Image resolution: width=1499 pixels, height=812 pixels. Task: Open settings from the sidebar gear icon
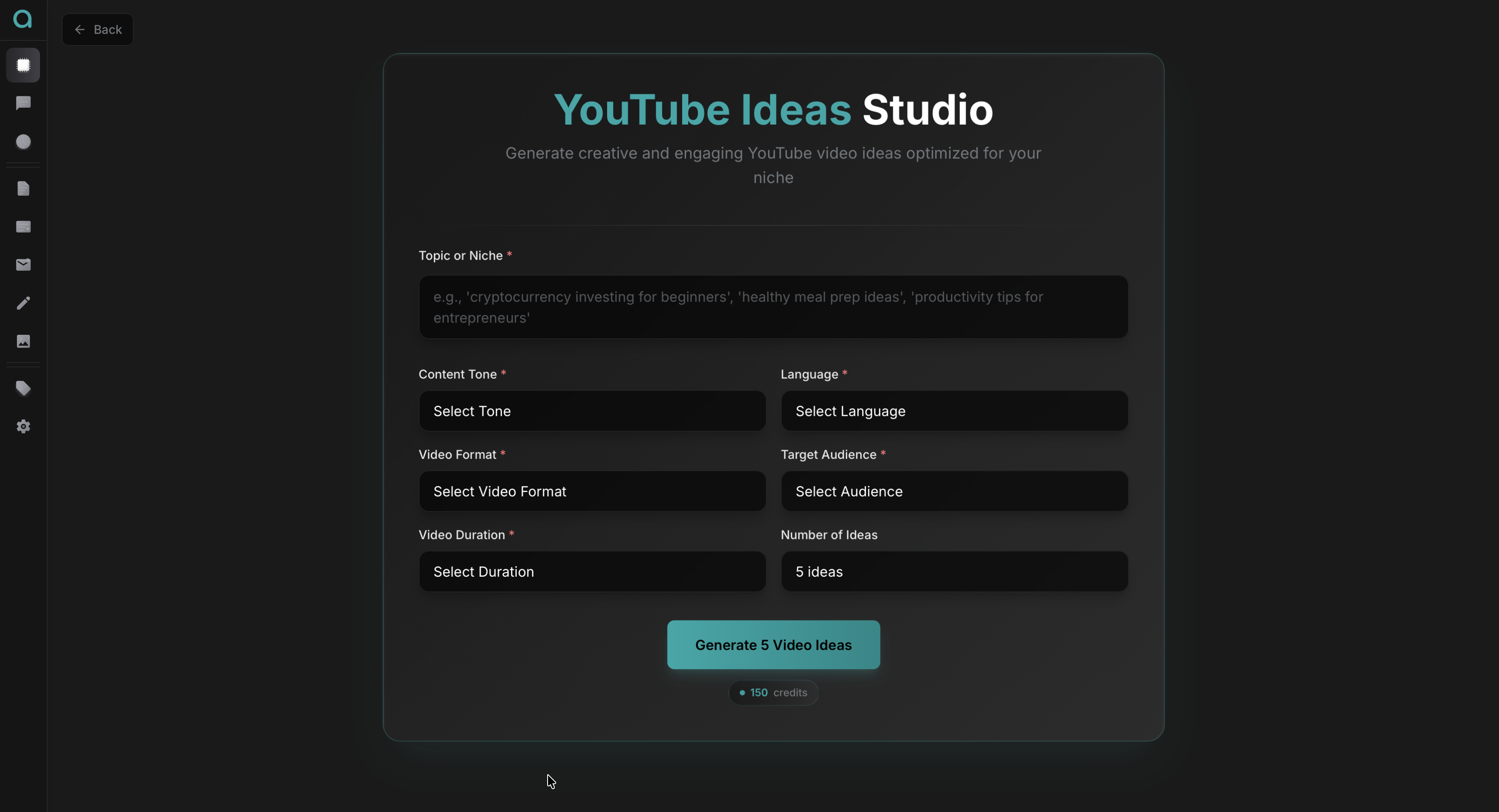click(x=23, y=427)
